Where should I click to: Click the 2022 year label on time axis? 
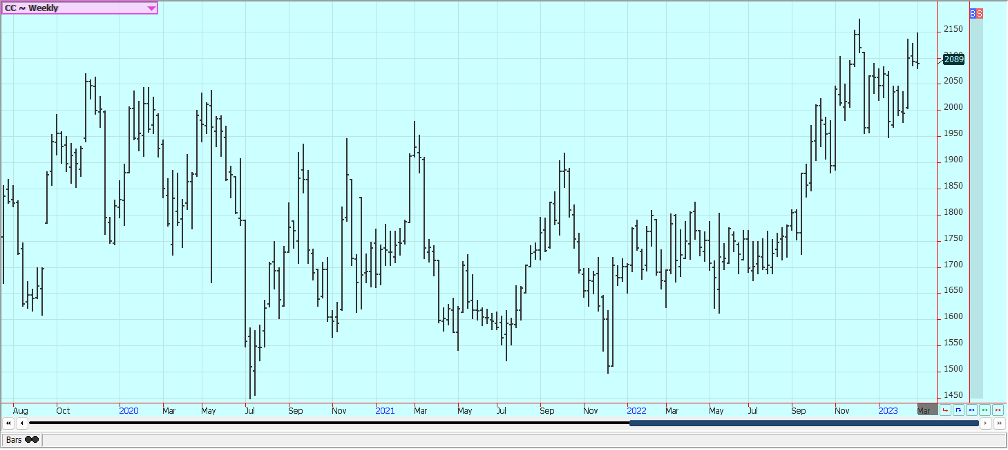636,410
